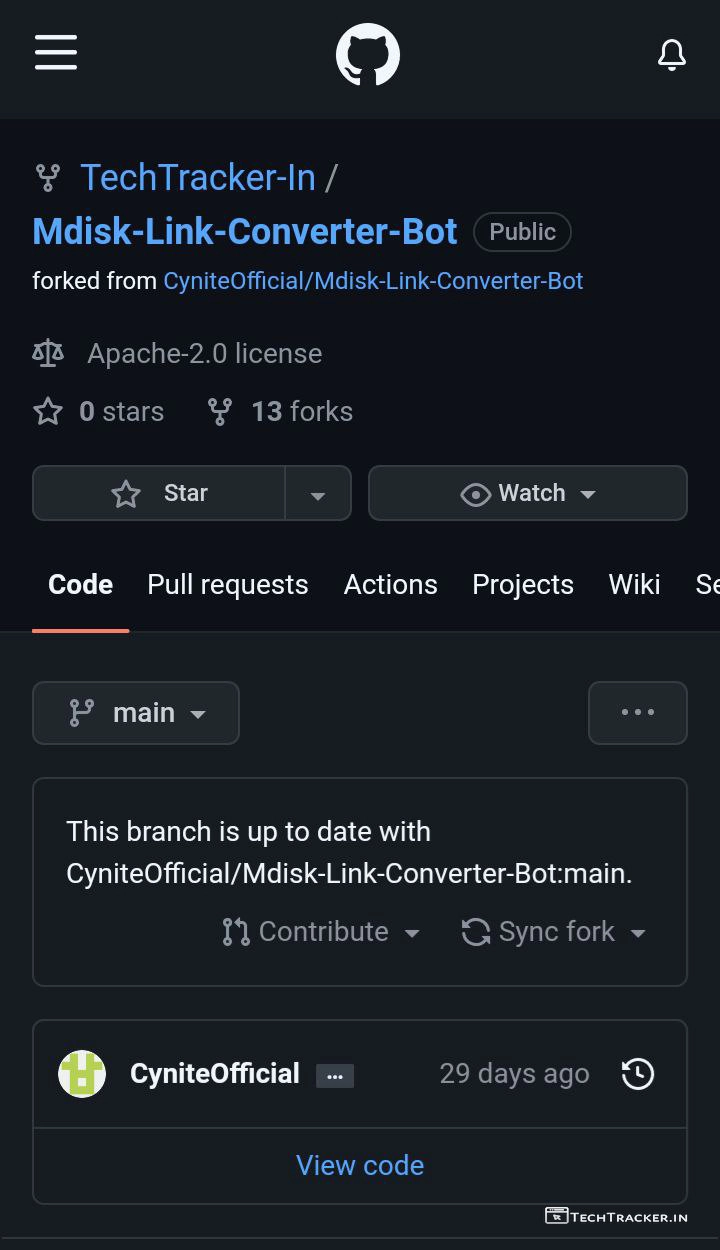
Task: Switch to the Actions tab
Action: (x=391, y=585)
